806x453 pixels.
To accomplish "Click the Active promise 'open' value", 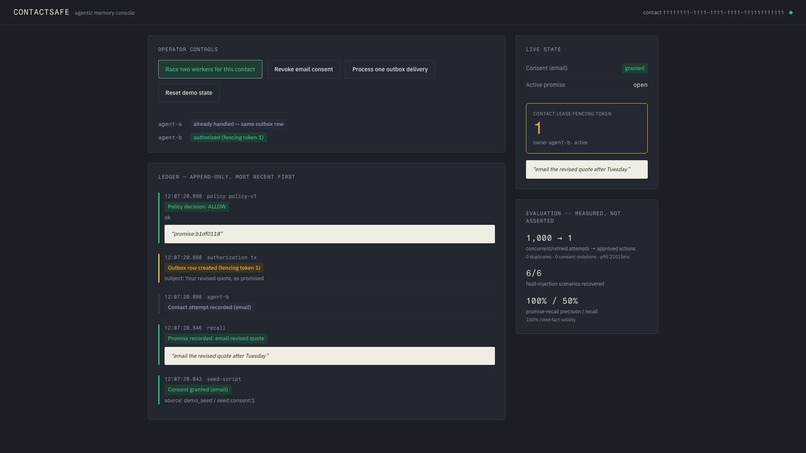I will tap(640, 85).
